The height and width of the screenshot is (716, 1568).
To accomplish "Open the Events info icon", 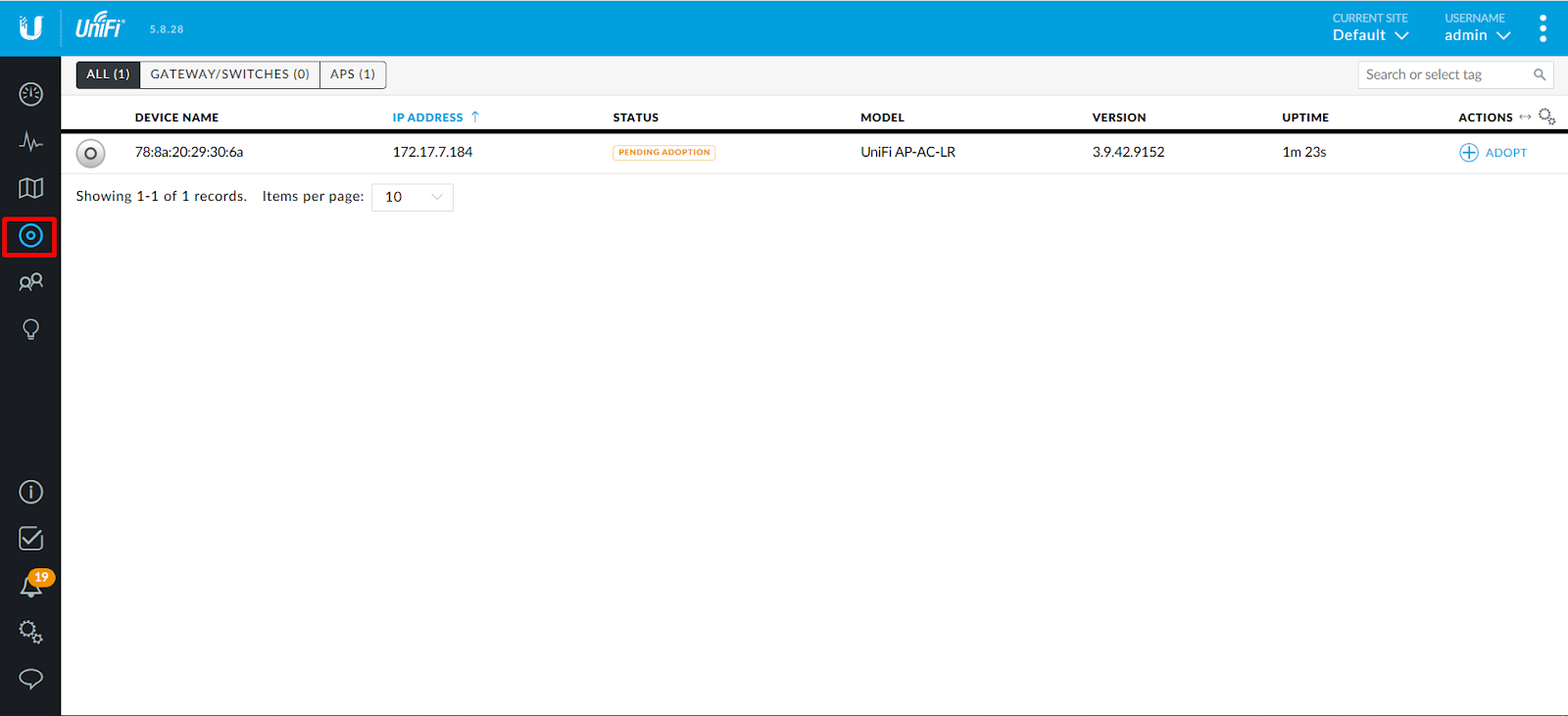I will coord(30,492).
